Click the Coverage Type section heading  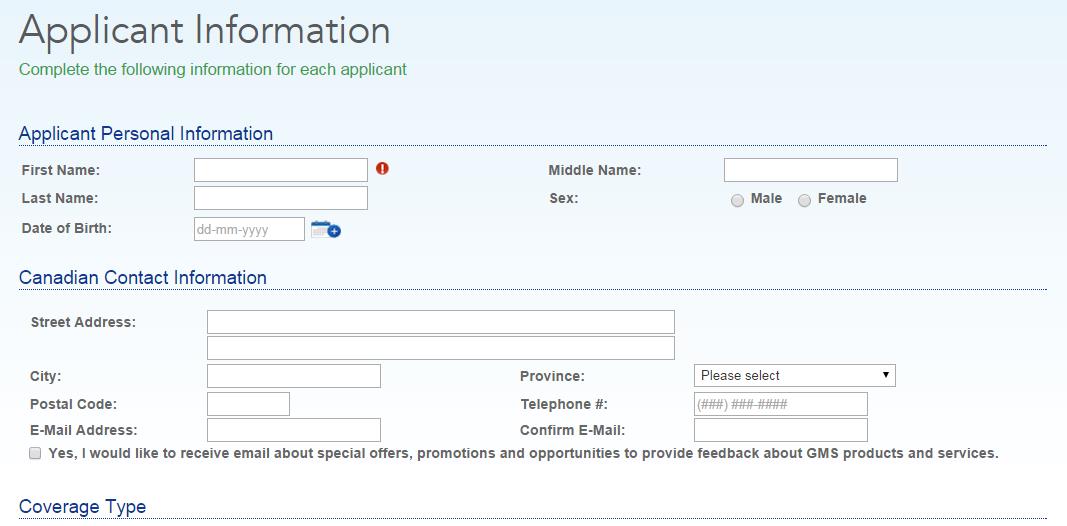point(82,507)
